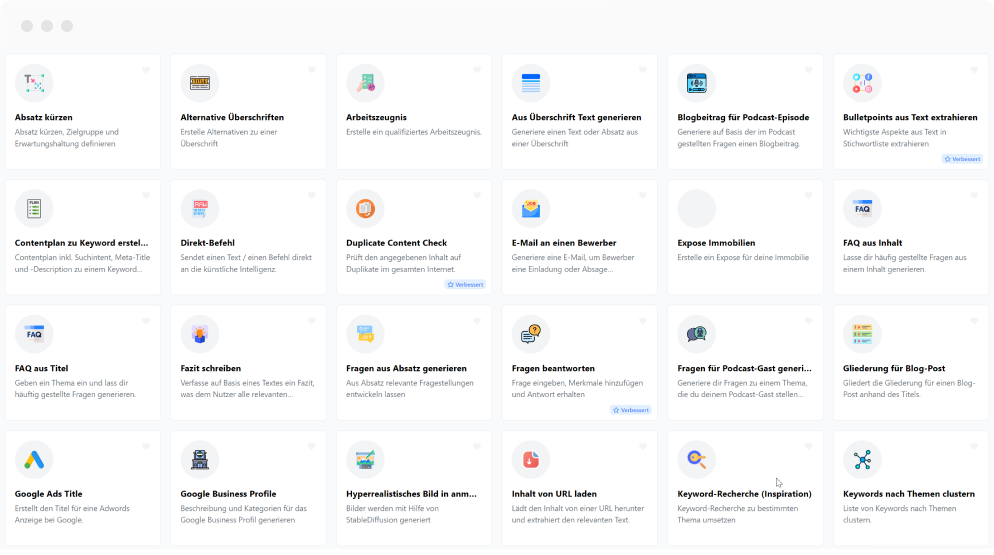Viewport: 994px width, 555px height.
Task: Click Verbessert badge on Bulletpoints card
Action: pyautogui.click(x=962, y=159)
